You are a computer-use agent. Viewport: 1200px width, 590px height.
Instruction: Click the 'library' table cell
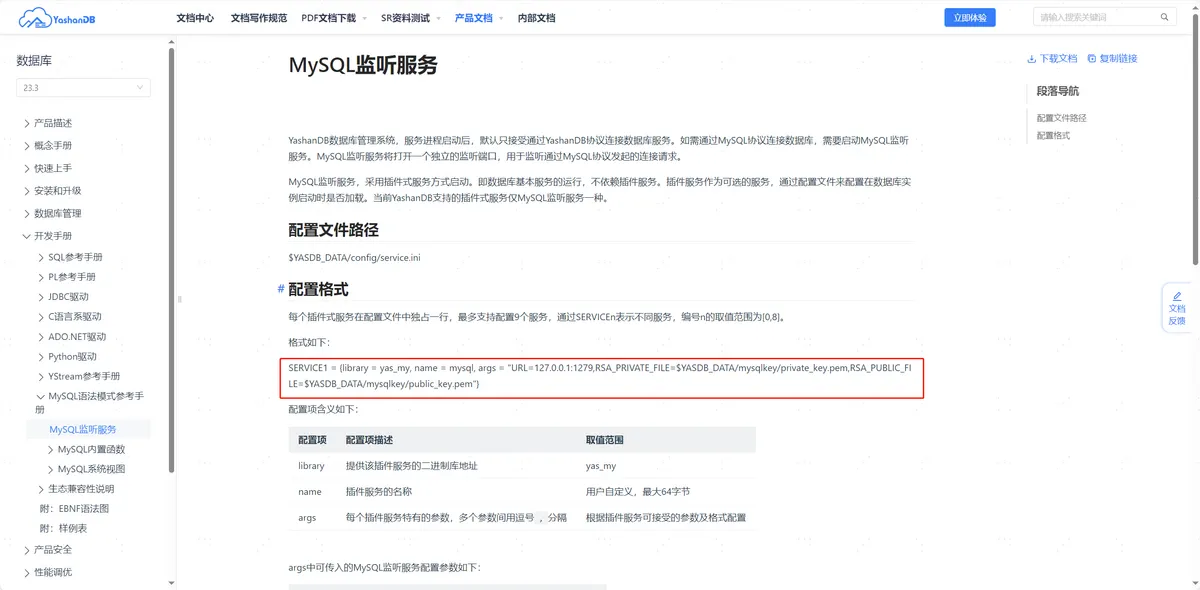311,466
